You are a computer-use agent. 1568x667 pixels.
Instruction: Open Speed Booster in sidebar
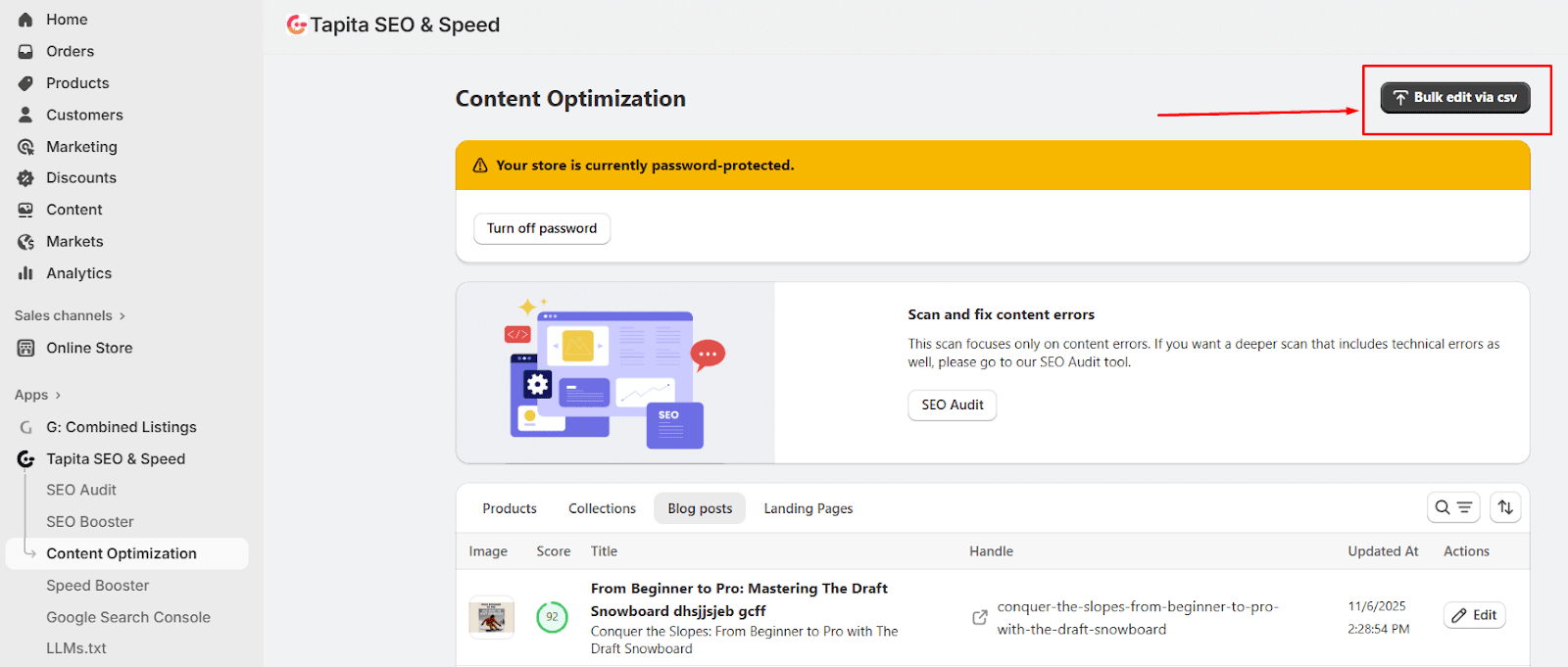tap(98, 586)
